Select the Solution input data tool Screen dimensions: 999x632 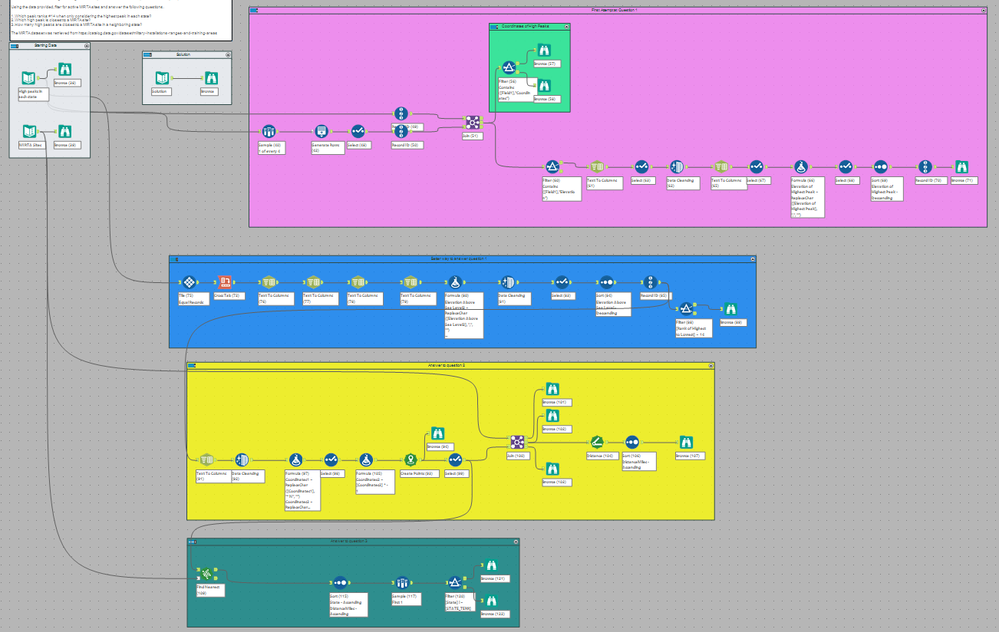[x=162, y=78]
